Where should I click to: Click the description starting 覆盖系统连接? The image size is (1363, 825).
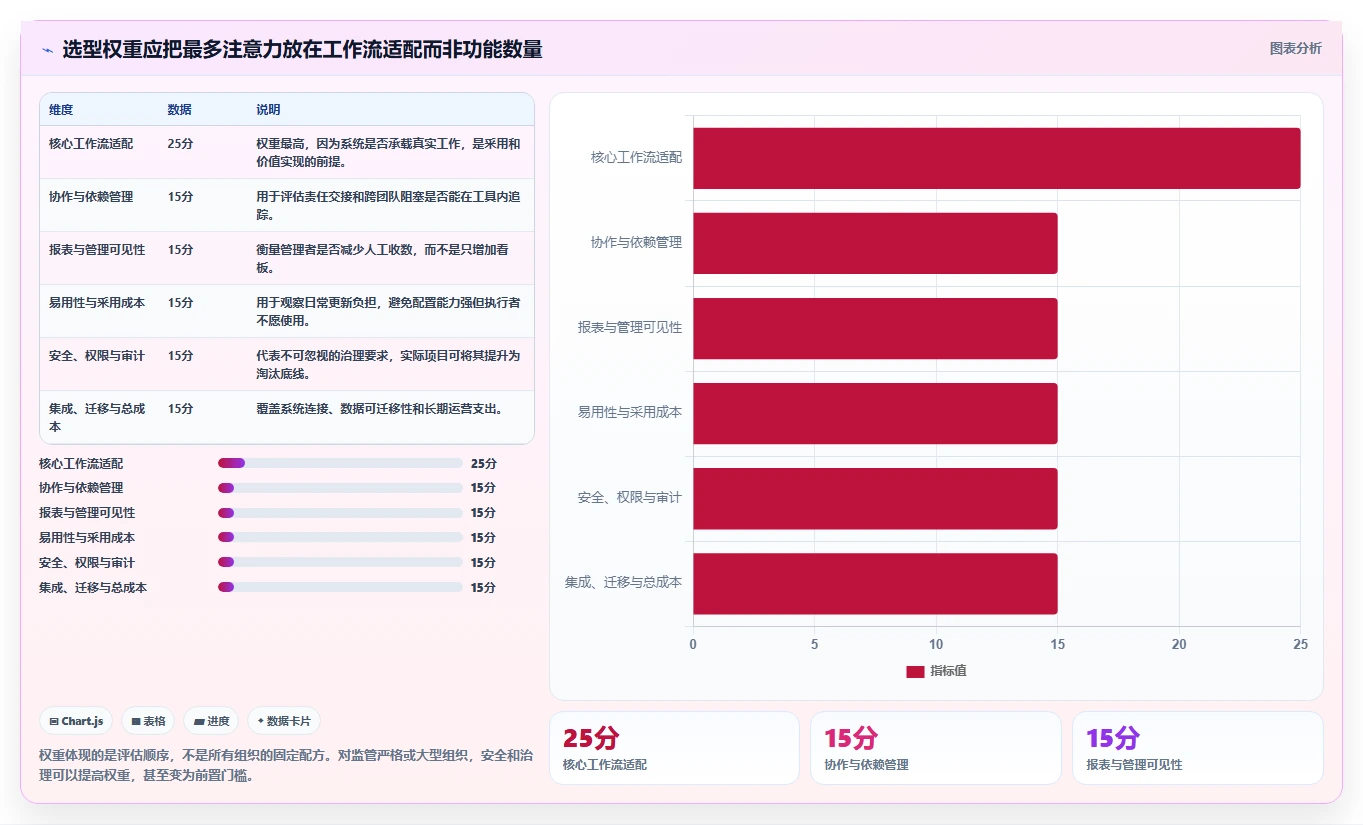coord(379,408)
